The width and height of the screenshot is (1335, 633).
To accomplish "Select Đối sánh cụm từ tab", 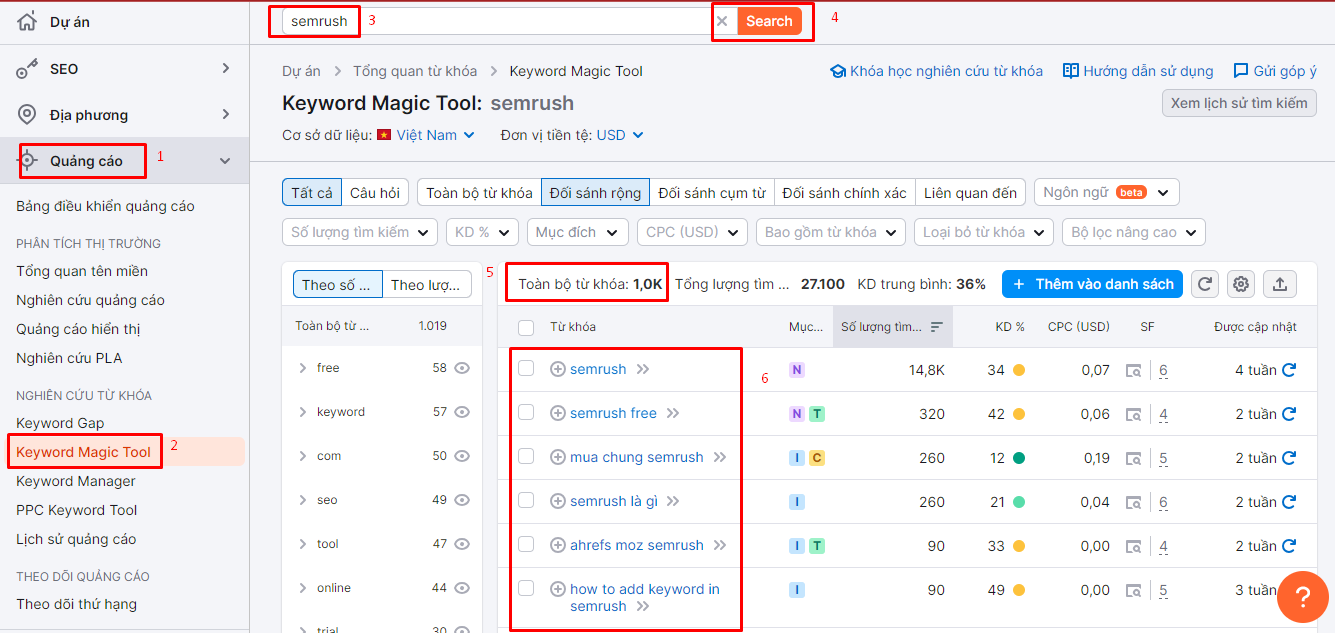I will [712, 193].
